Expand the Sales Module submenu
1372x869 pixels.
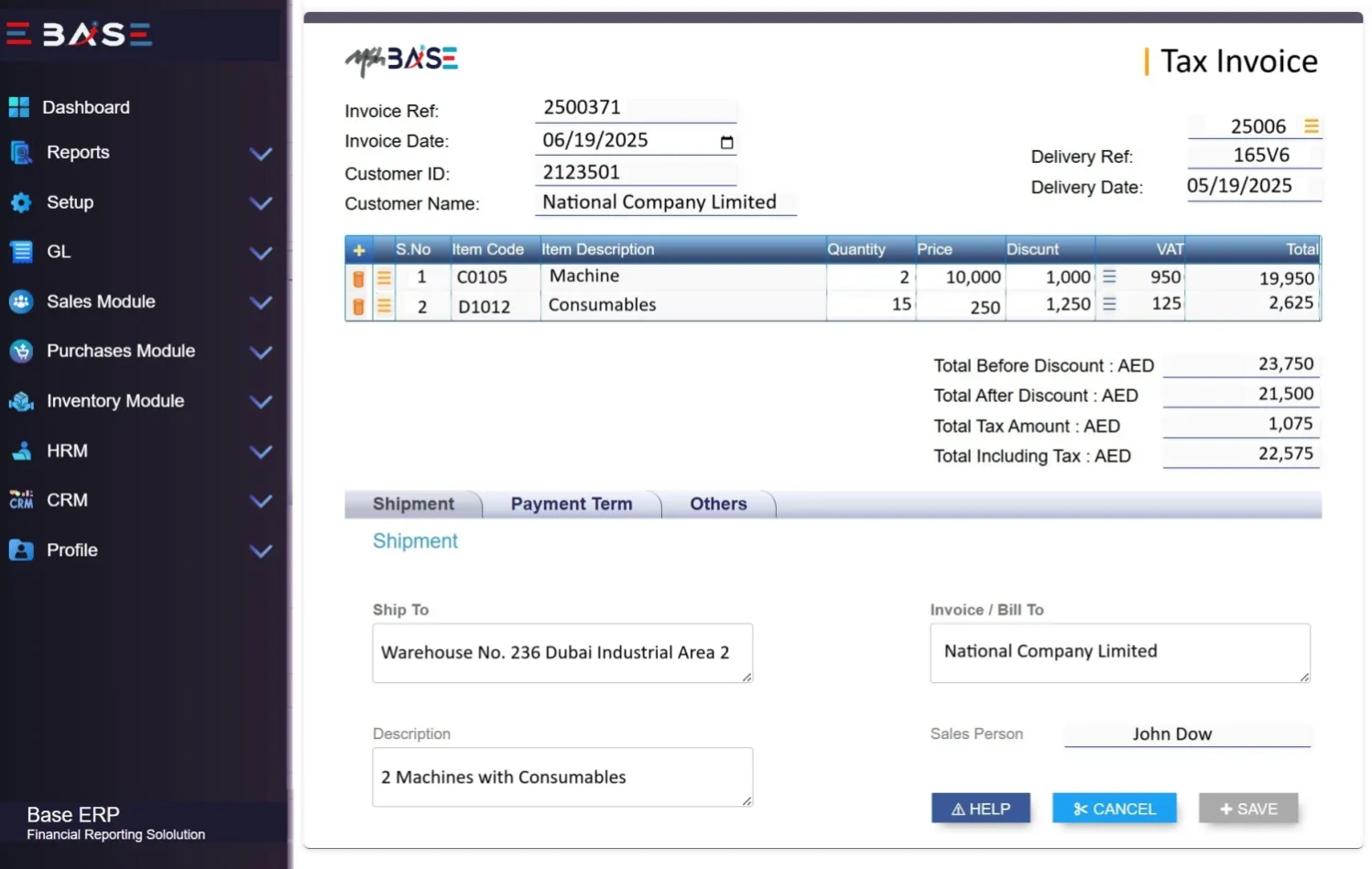[261, 302]
